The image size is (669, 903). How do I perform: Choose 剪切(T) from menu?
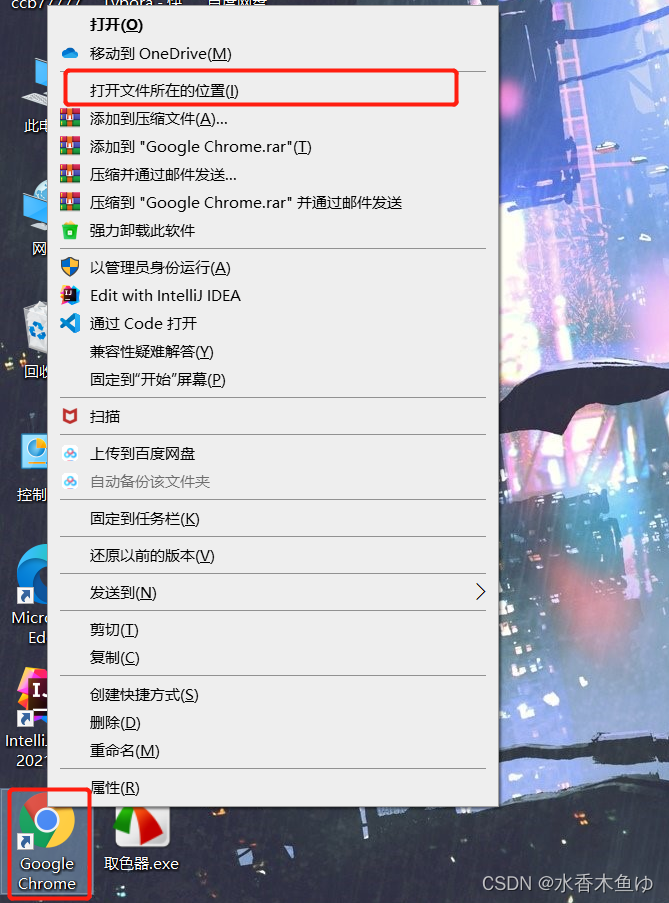(273, 629)
